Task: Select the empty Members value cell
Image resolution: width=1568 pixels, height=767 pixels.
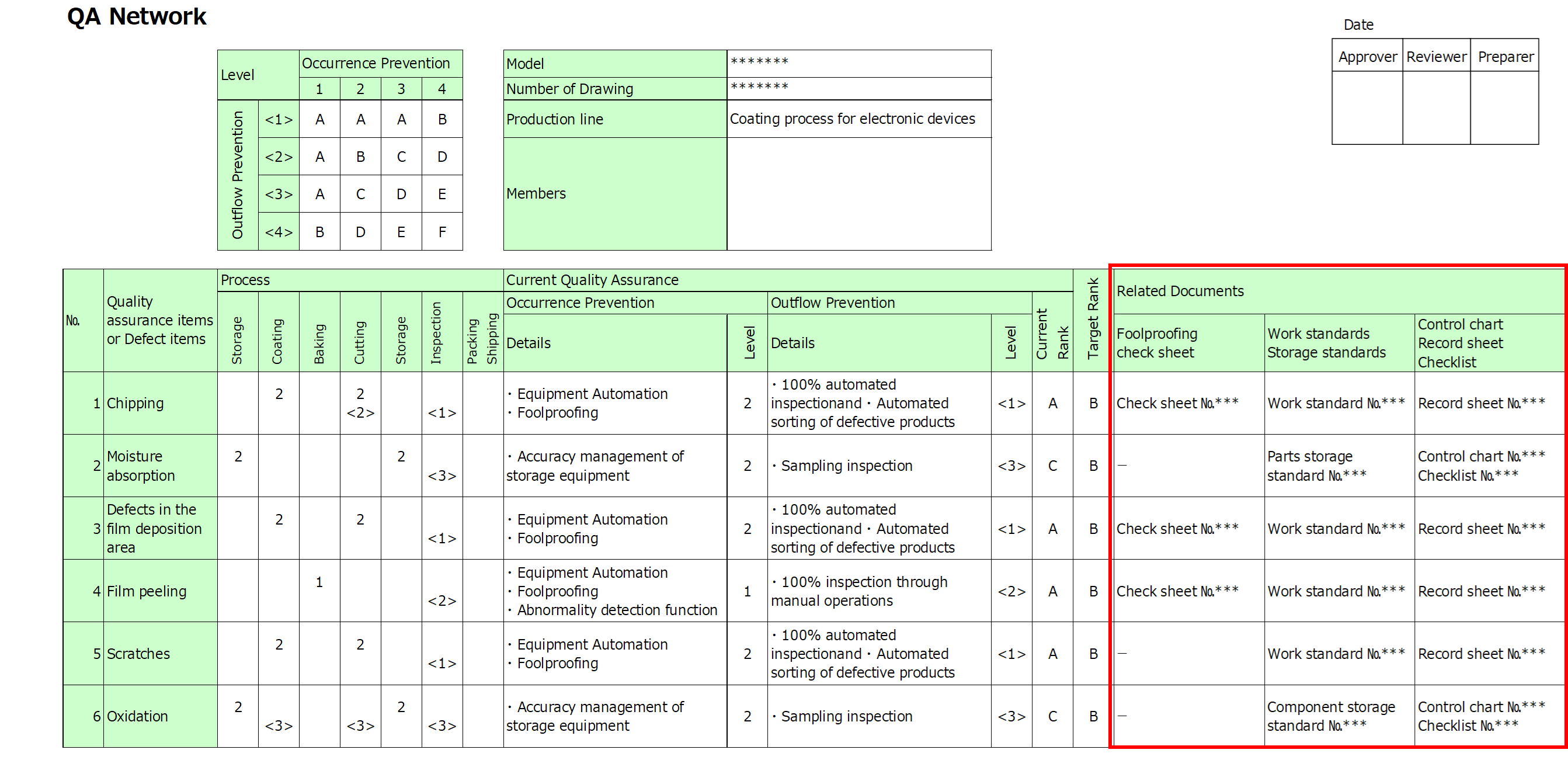Action: [x=859, y=193]
